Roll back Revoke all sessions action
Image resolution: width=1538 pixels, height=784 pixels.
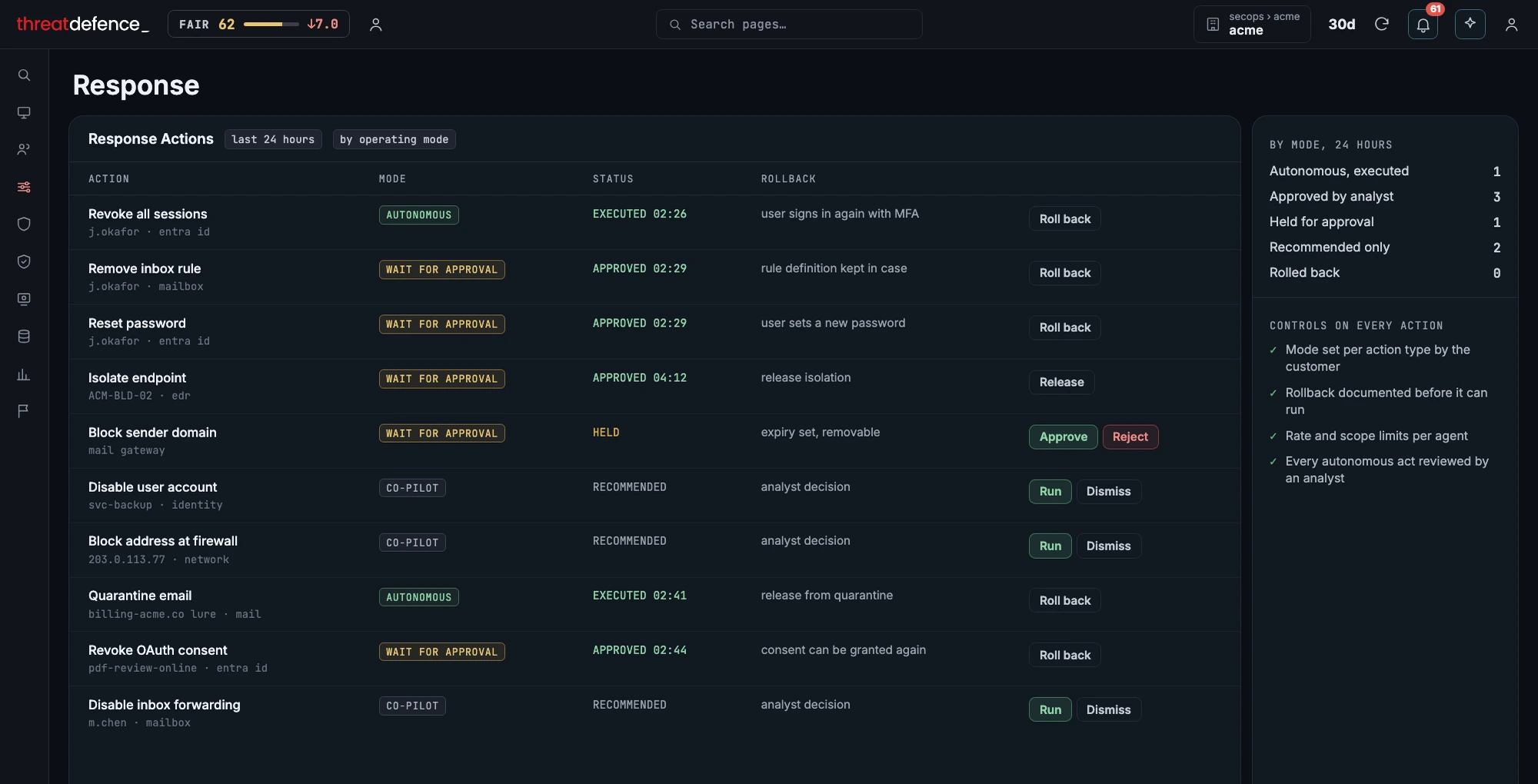1064,219
